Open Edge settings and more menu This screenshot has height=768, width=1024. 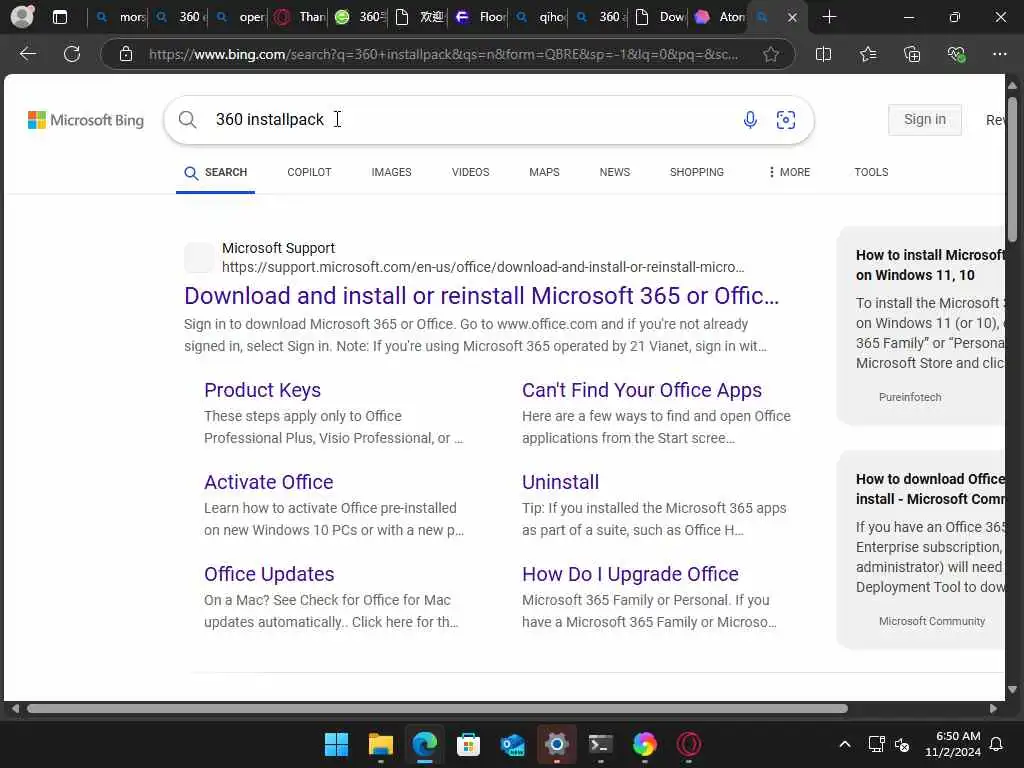pos(999,54)
